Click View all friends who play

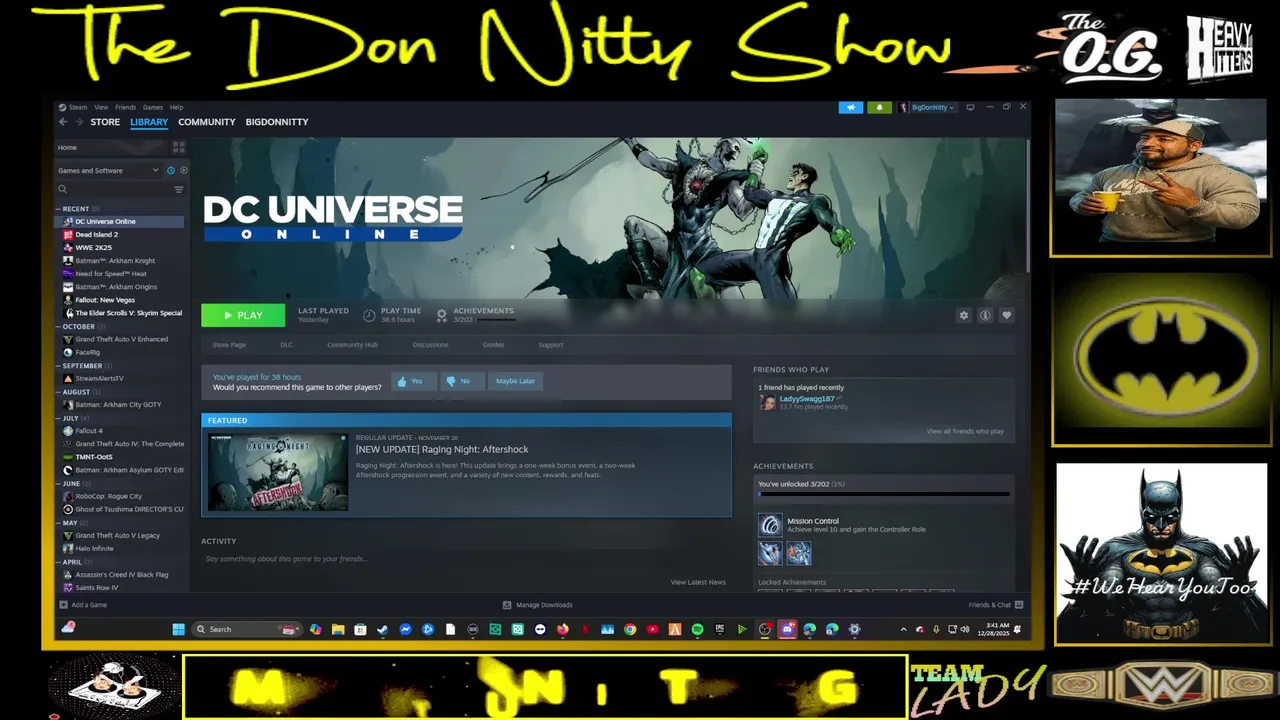[965, 431]
